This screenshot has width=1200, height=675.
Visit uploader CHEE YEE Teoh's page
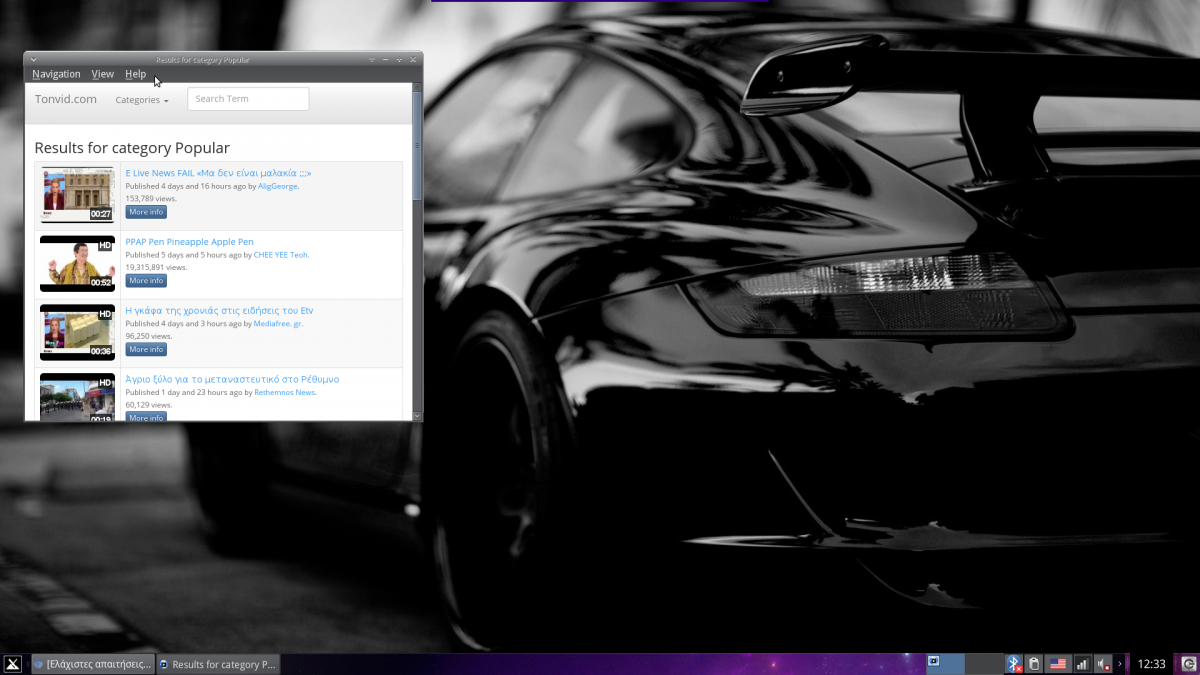tap(281, 255)
